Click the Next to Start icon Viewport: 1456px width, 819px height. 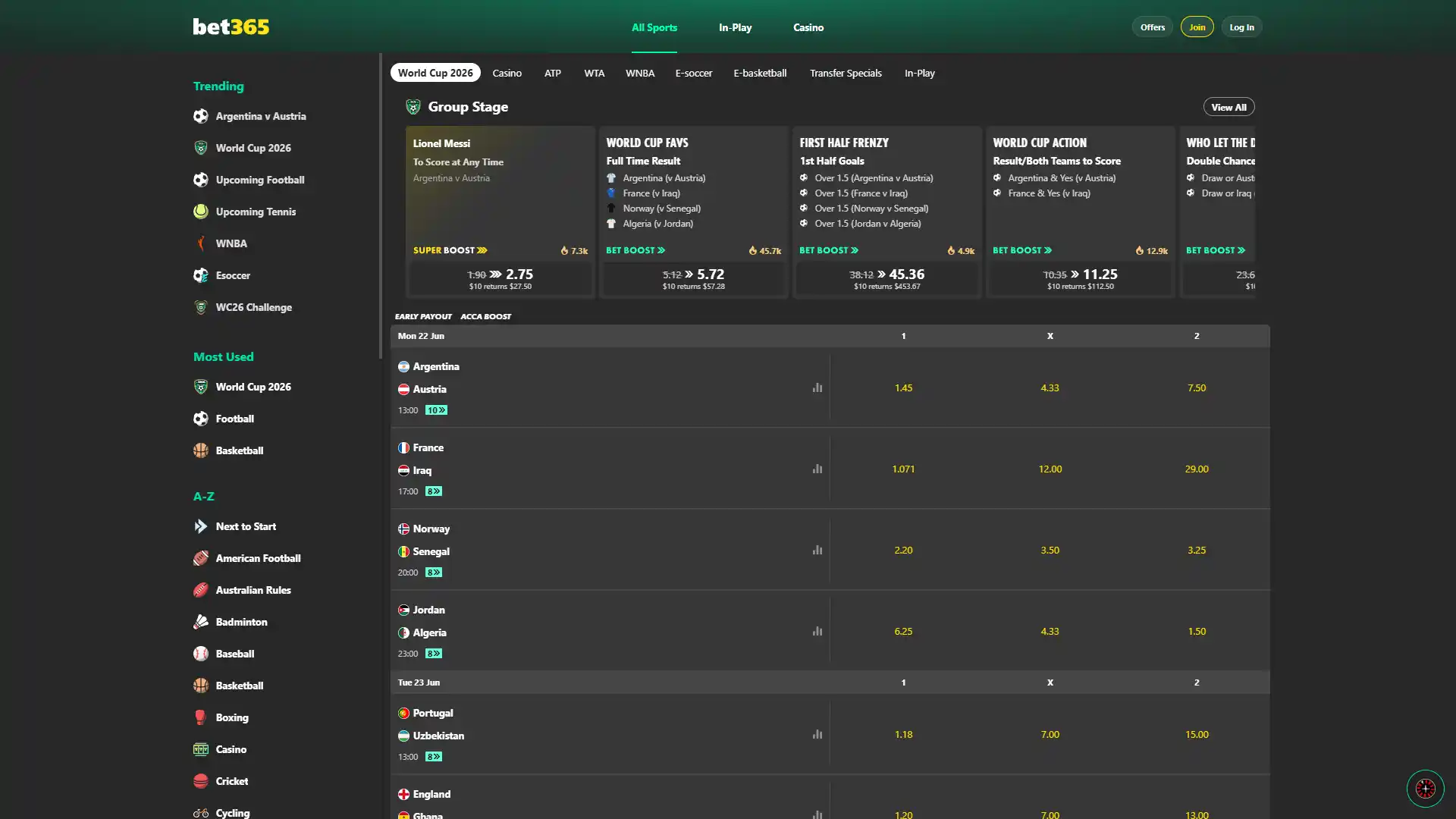click(x=200, y=526)
